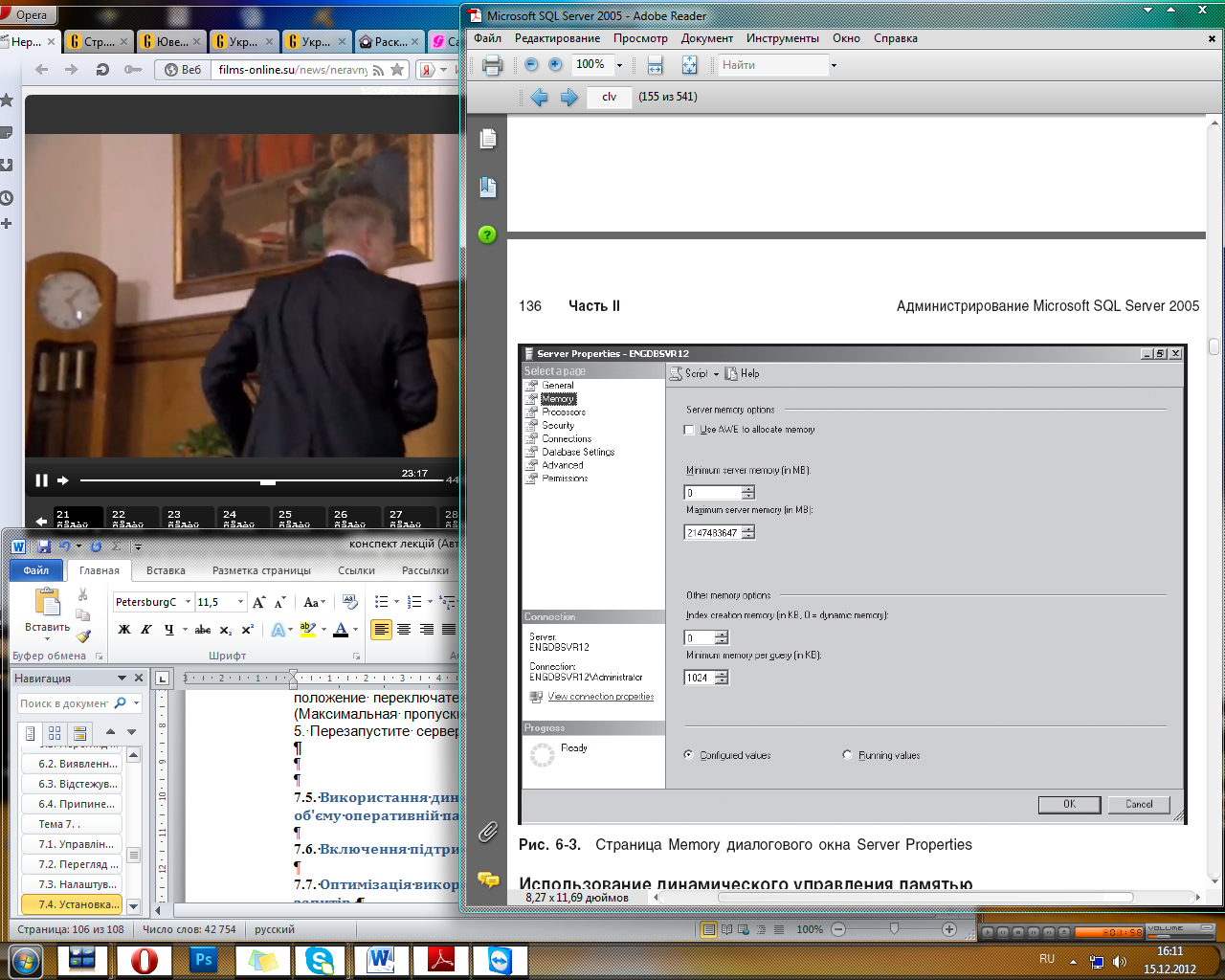Switch to Разметка страницы tab in Word
The width and height of the screenshot is (1225, 980).
click(x=261, y=570)
